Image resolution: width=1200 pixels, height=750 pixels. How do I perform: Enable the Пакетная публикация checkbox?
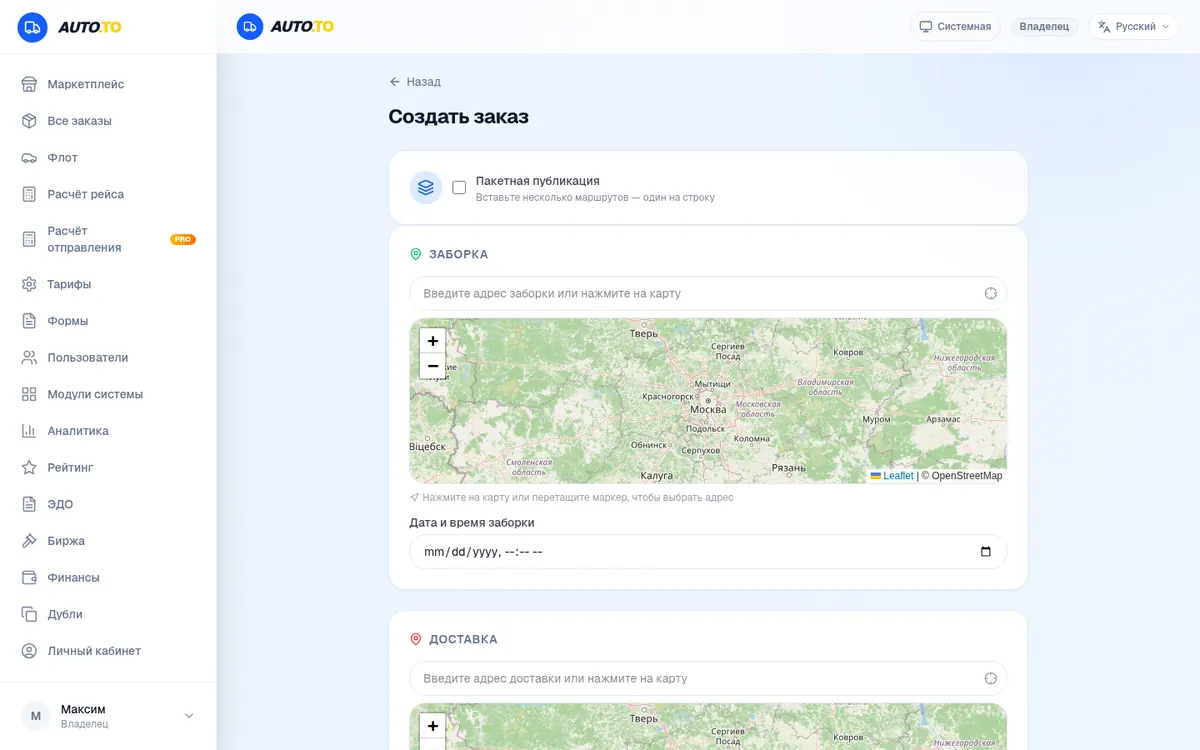(x=459, y=188)
